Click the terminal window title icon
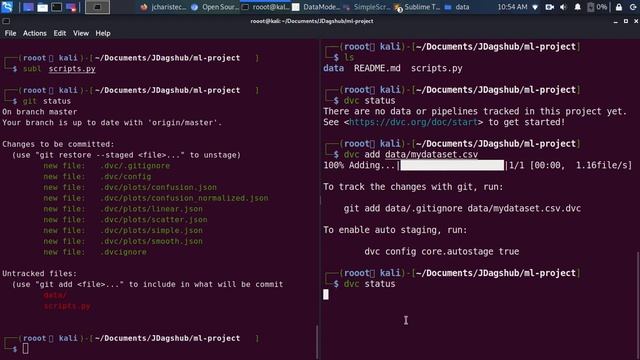The width and height of the screenshot is (640, 360). [x=6, y=21]
